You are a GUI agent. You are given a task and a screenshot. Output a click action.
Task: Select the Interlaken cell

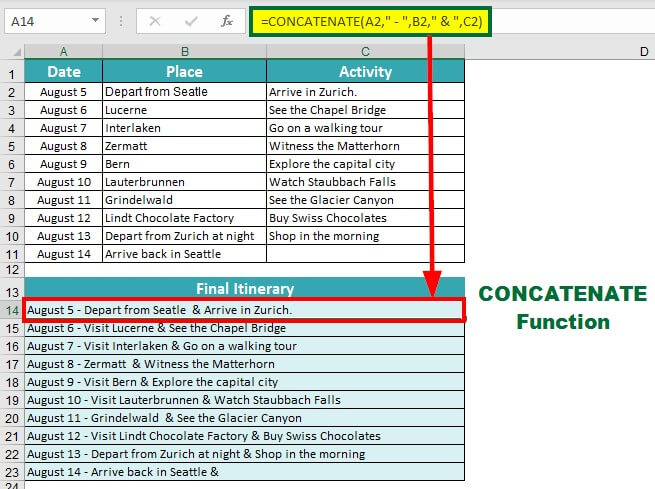tap(185, 128)
